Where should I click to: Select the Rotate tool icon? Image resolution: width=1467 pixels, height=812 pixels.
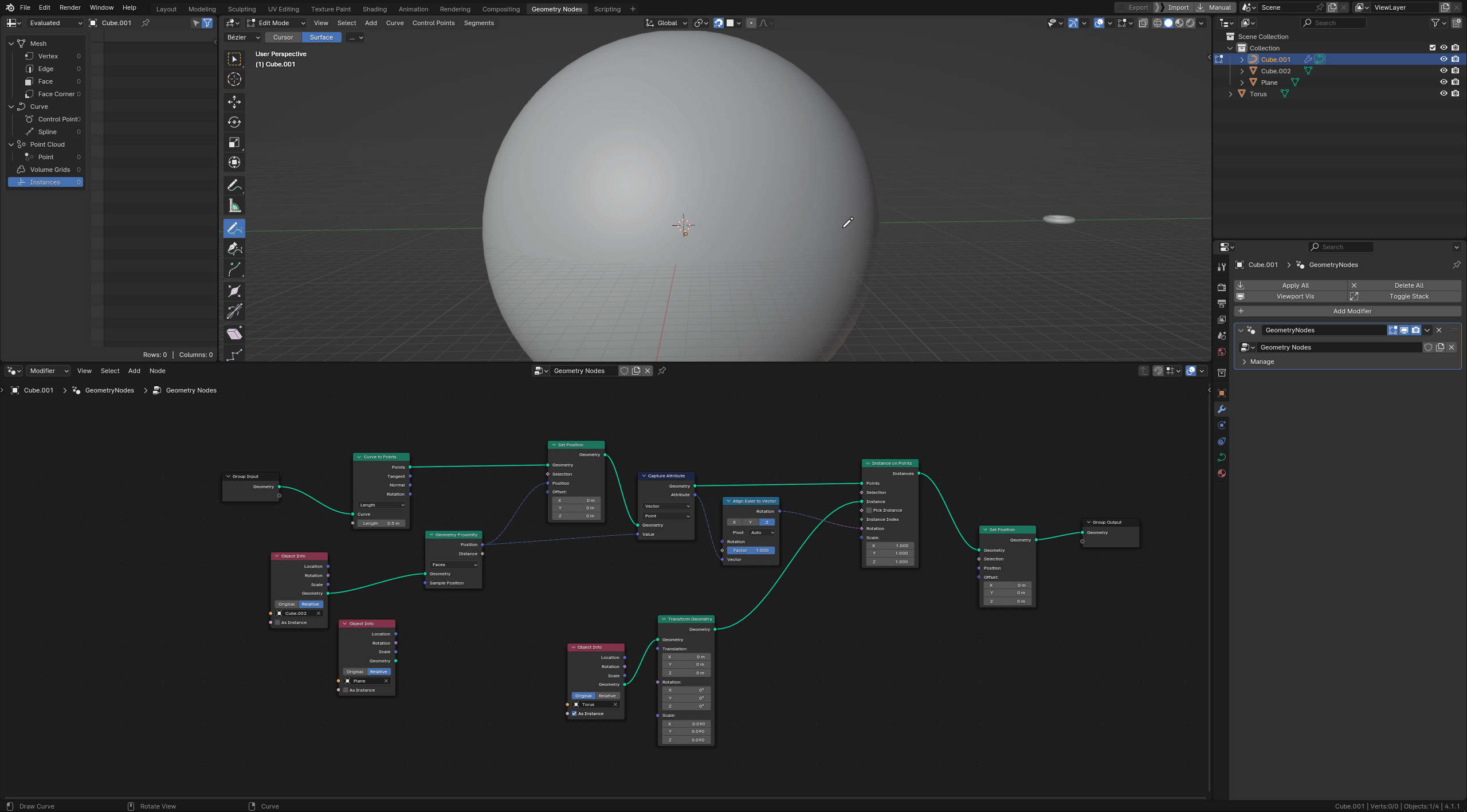234,122
